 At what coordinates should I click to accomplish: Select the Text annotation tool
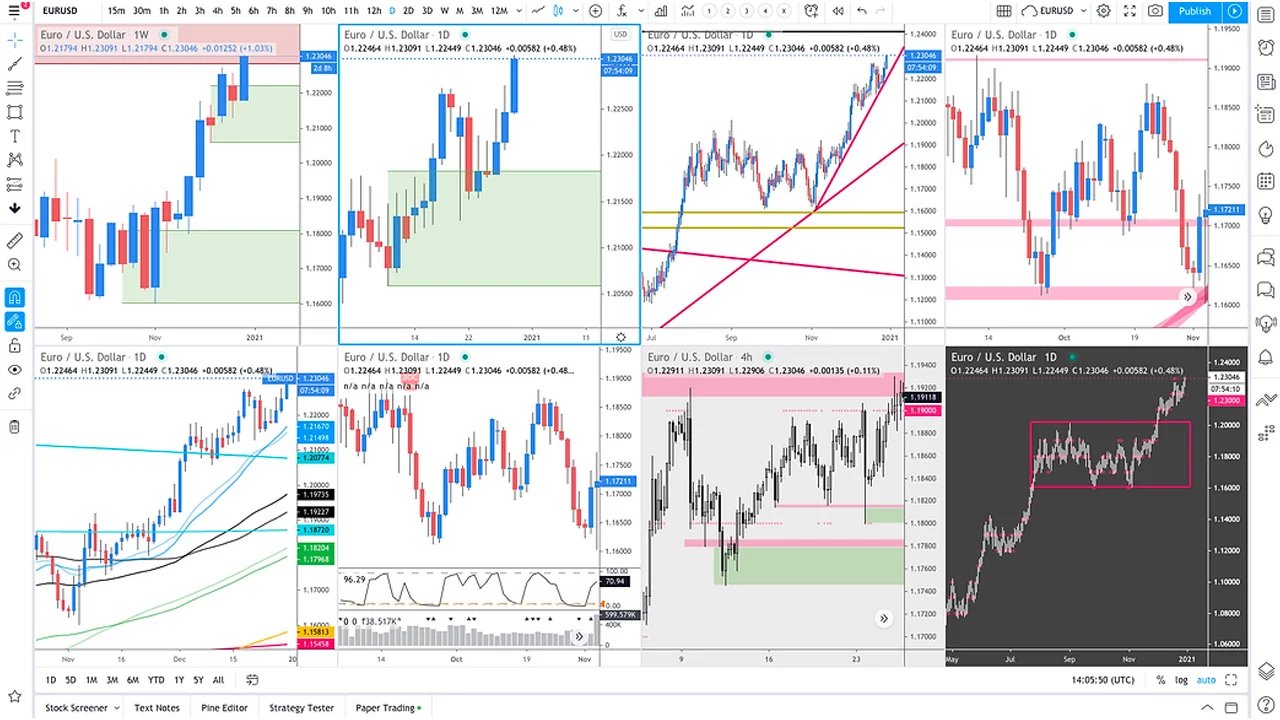tap(14, 136)
